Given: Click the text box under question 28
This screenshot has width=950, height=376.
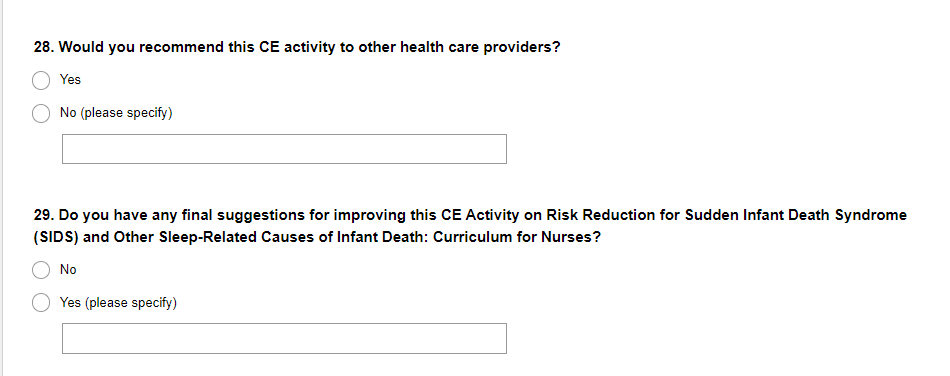Looking at the screenshot, I should point(284,149).
